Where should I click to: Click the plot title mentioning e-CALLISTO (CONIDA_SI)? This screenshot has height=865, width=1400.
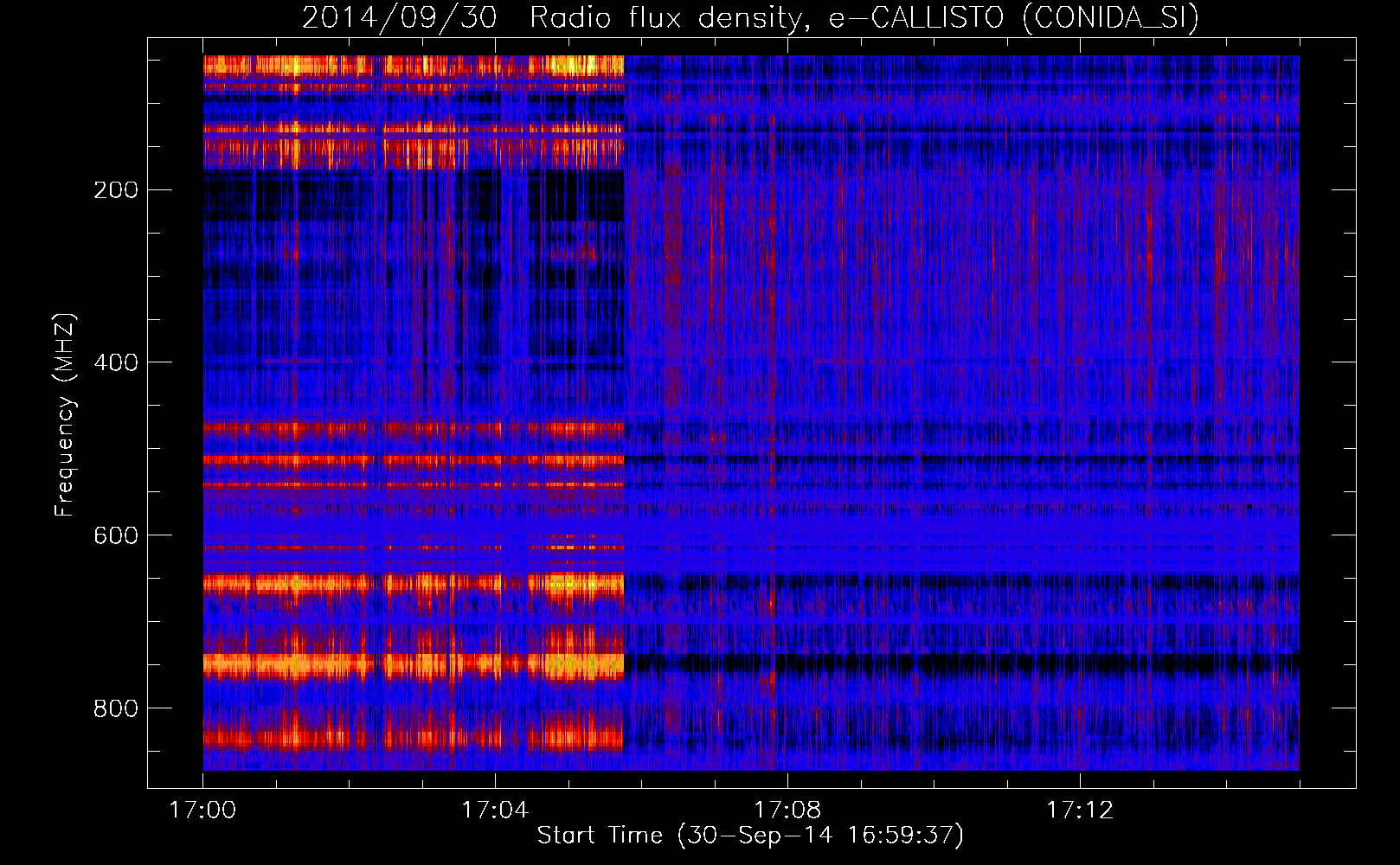[750, 18]
